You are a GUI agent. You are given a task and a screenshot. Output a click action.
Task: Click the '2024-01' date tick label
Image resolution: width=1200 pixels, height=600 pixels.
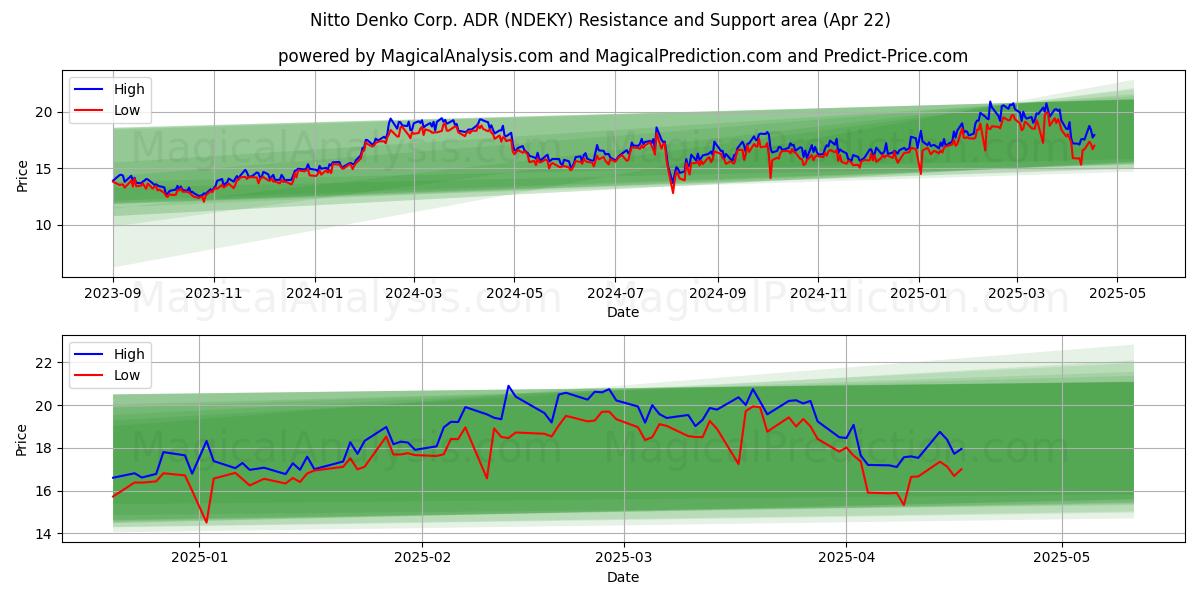(315, 293)
